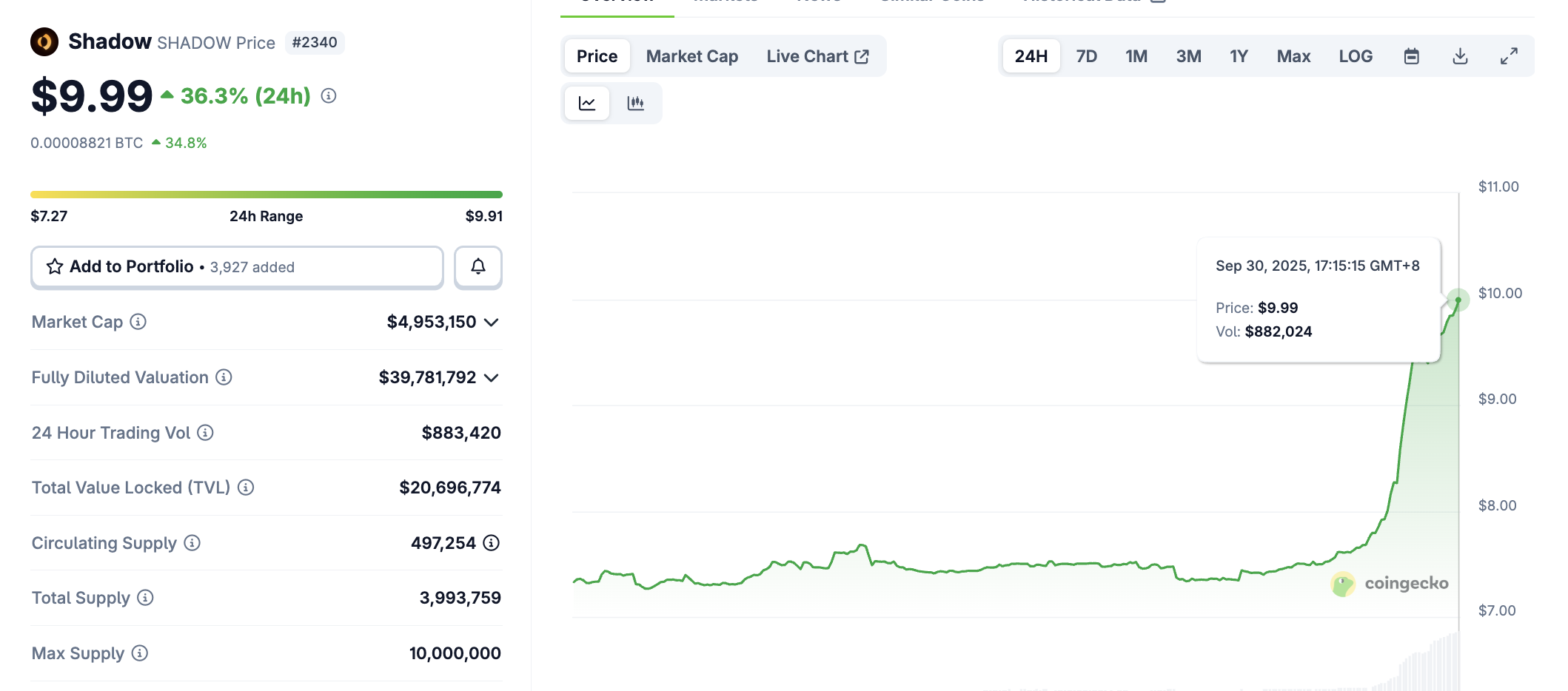This screenshot has width=1568, height=691.
Task: Click the 24h Range price bar
Action: (266, 195)
